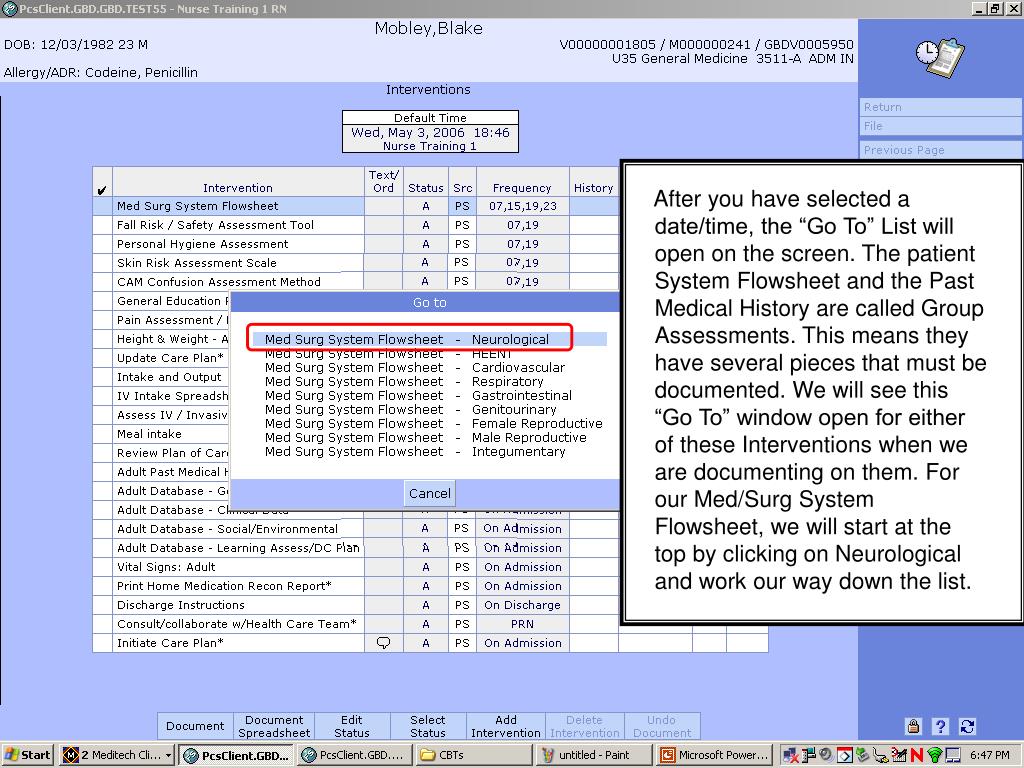The width and height of the screenshot is (1024, 768).
Task: Switch to Microsoft PowerPoint in the taskbar
Action: (715, 755)
